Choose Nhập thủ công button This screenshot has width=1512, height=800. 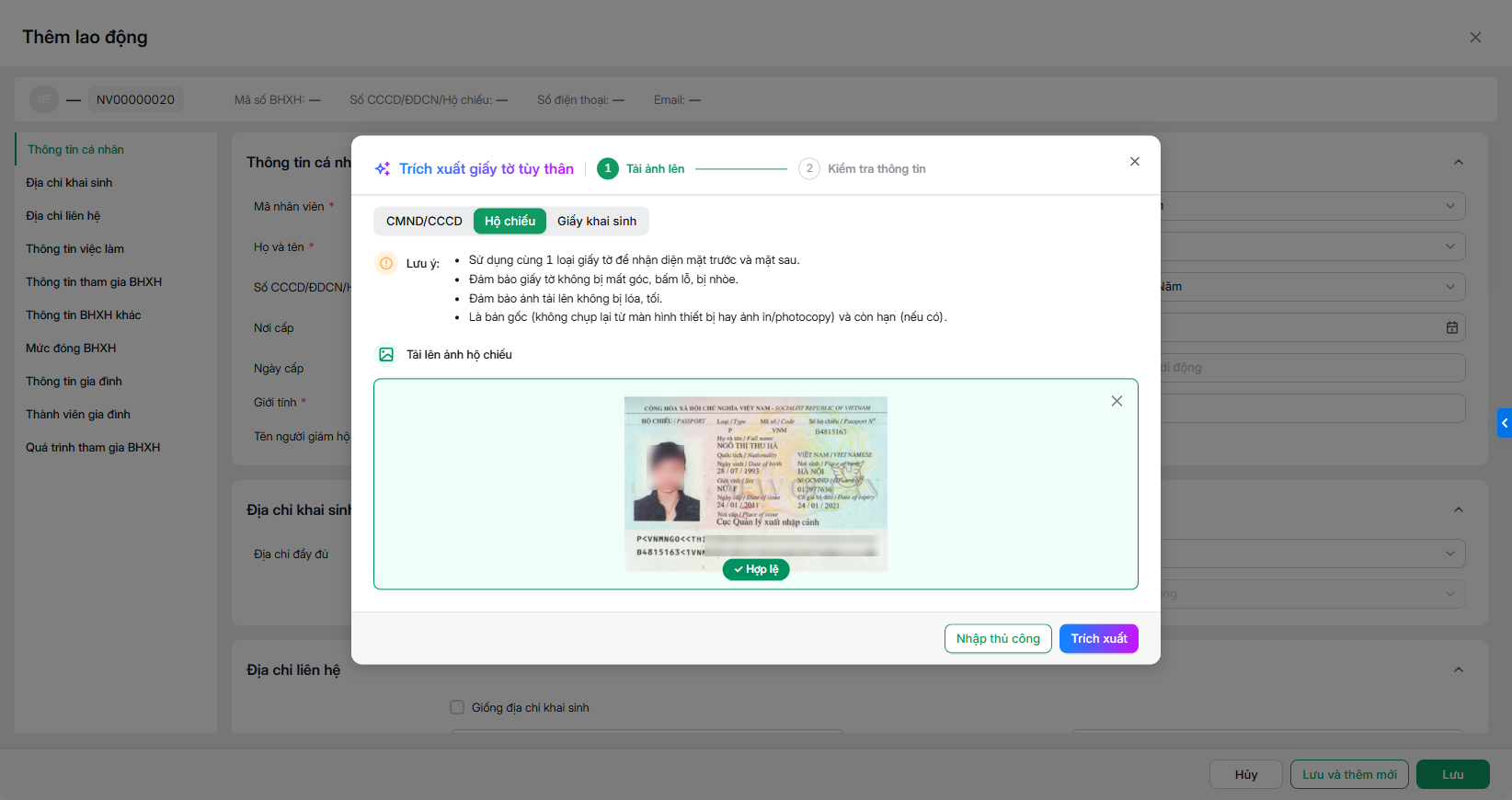click(998, 639)
